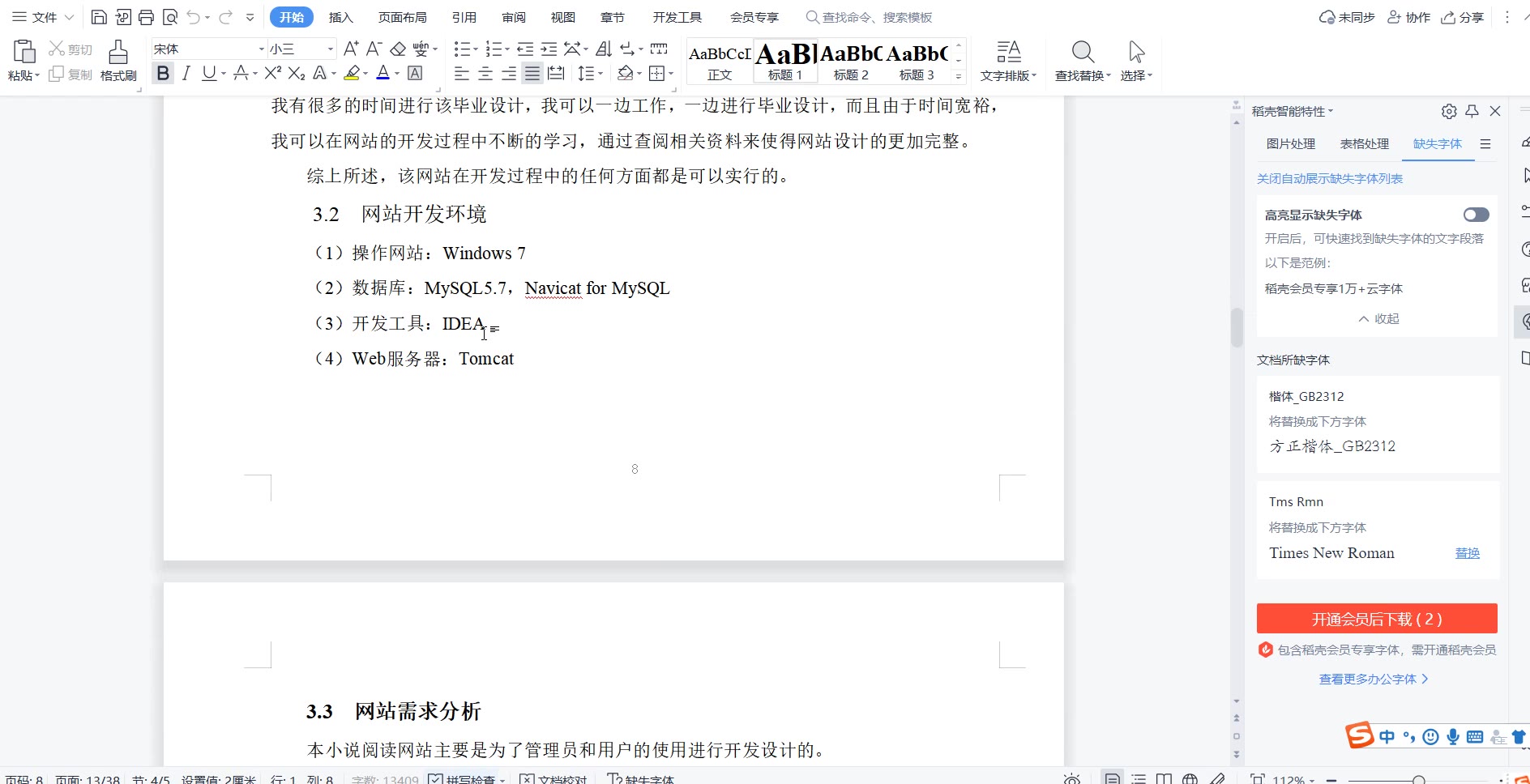
Task: Switch Sogou input Chinese mode
Action: click(1387, 736)
